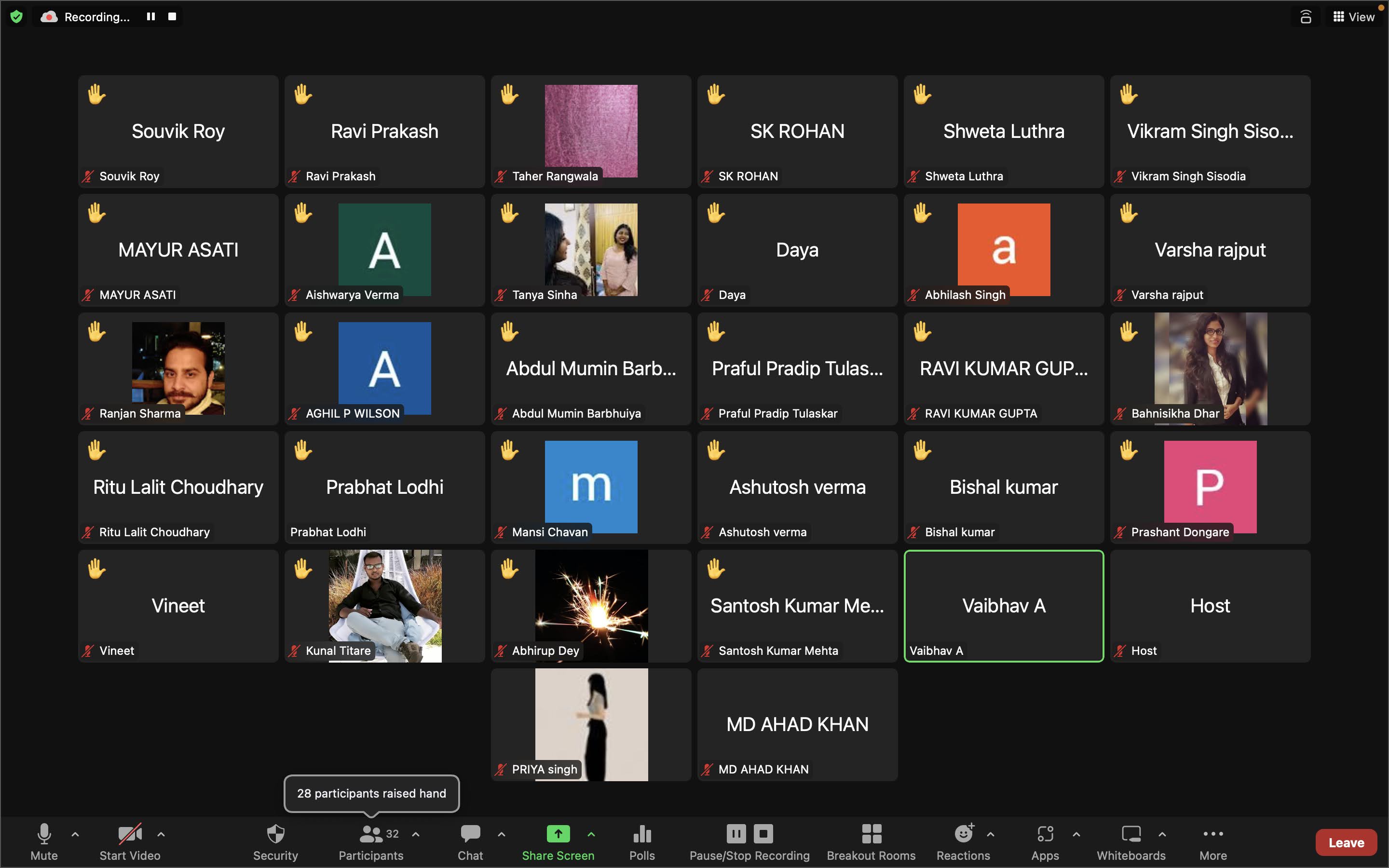
Task: Open the Chat panel
Action: [470, 841]
